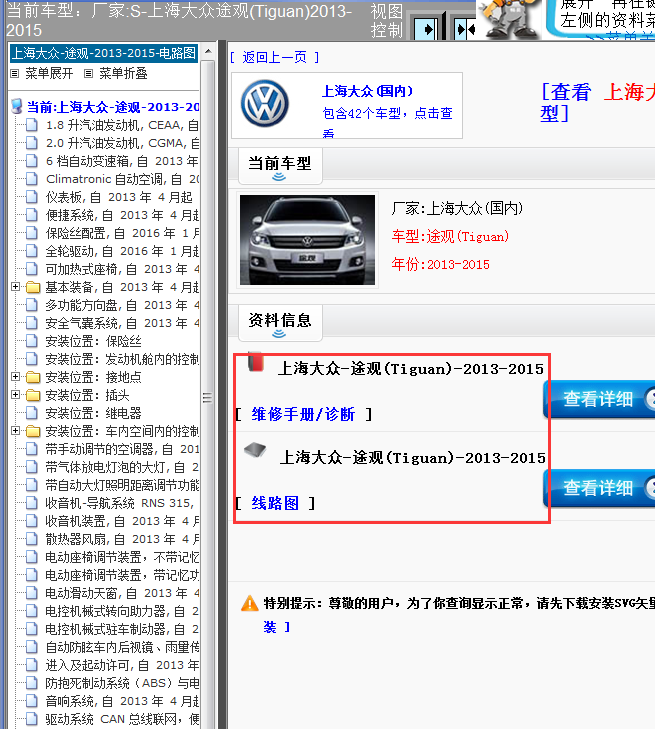
Task: Click tree panel scrollbar up arrow
Action: point(208,51)
